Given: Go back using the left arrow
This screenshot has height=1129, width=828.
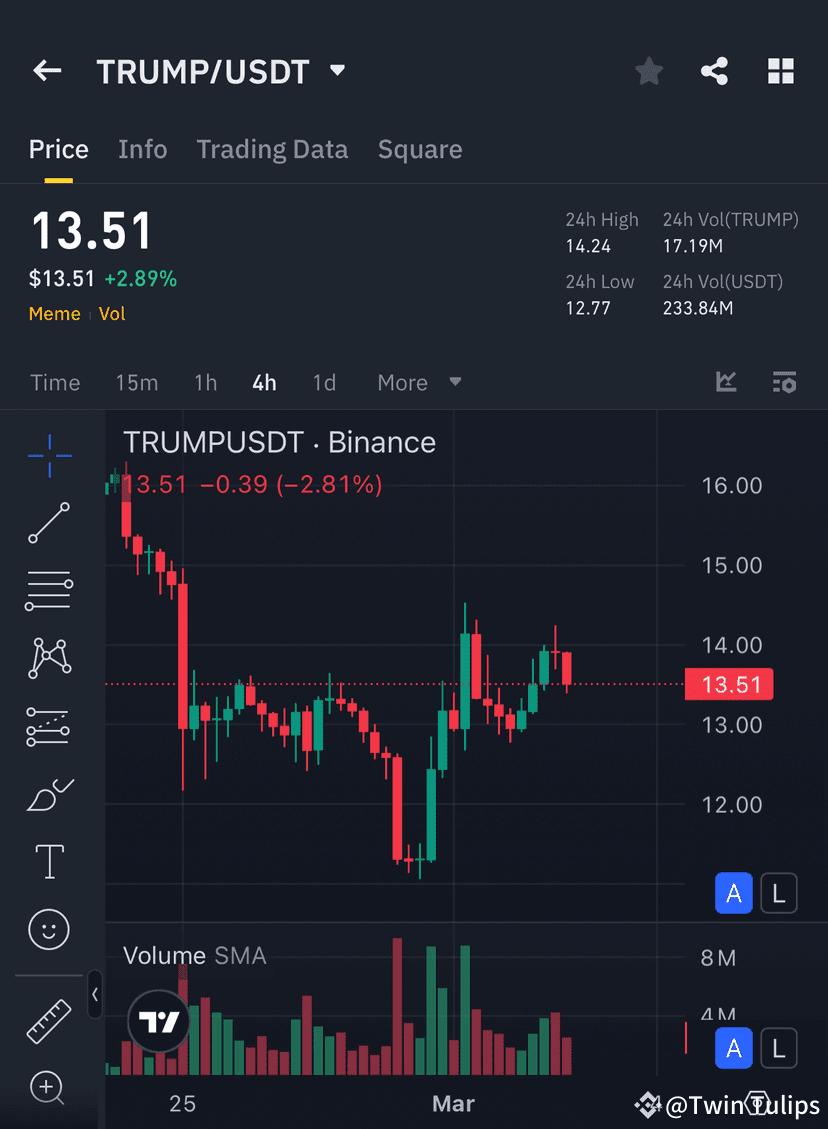Looking at the screenshot, I should [48, 71].
